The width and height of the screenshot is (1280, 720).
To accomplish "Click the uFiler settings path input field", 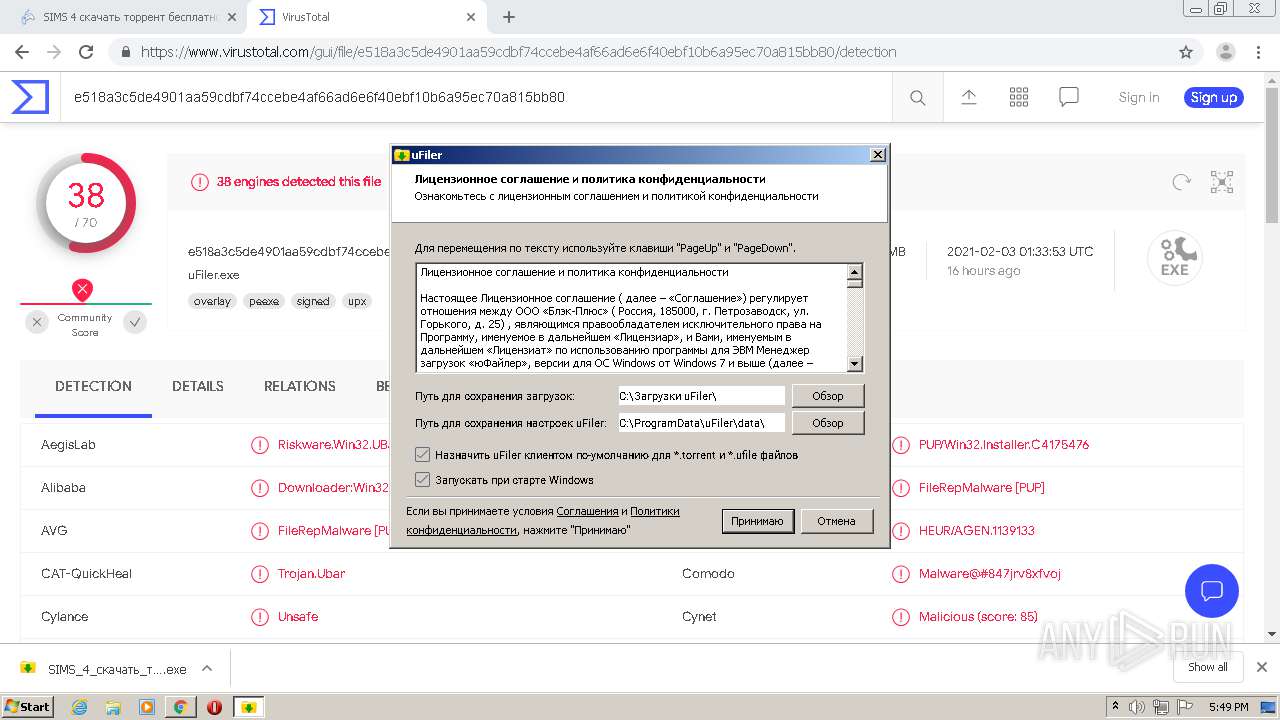I will (x=701, y=423).
